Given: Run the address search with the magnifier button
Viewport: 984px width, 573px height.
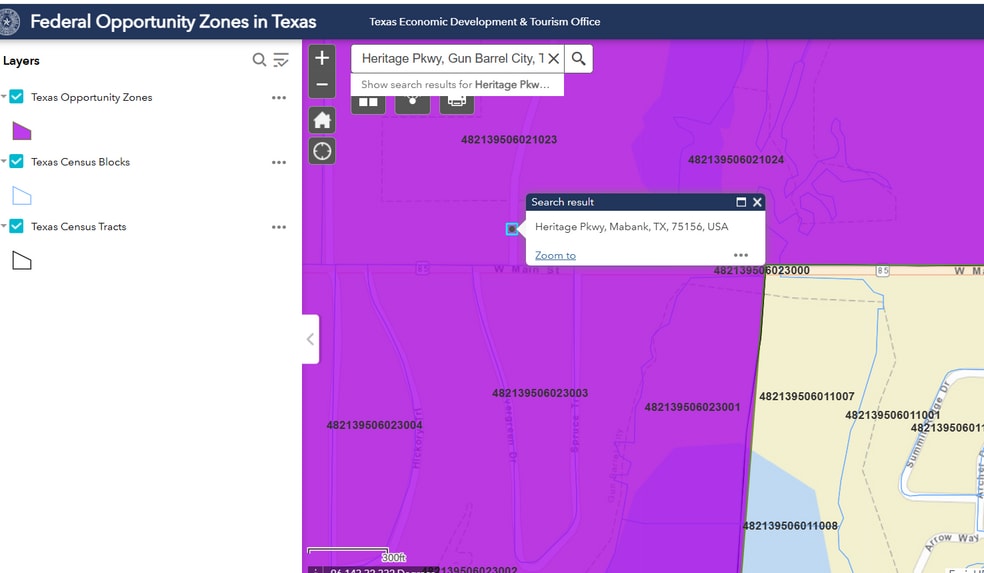Looking at the screenshot, I should (579, 59).
